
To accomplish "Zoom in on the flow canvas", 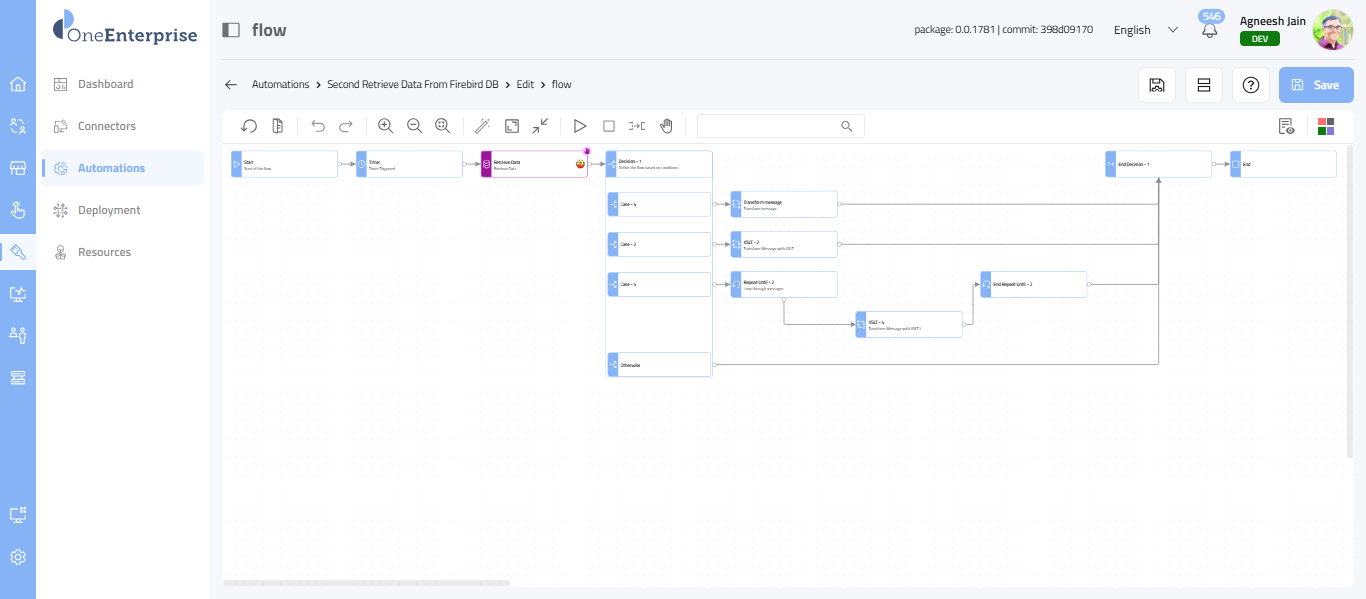I will tap(385, 126).
